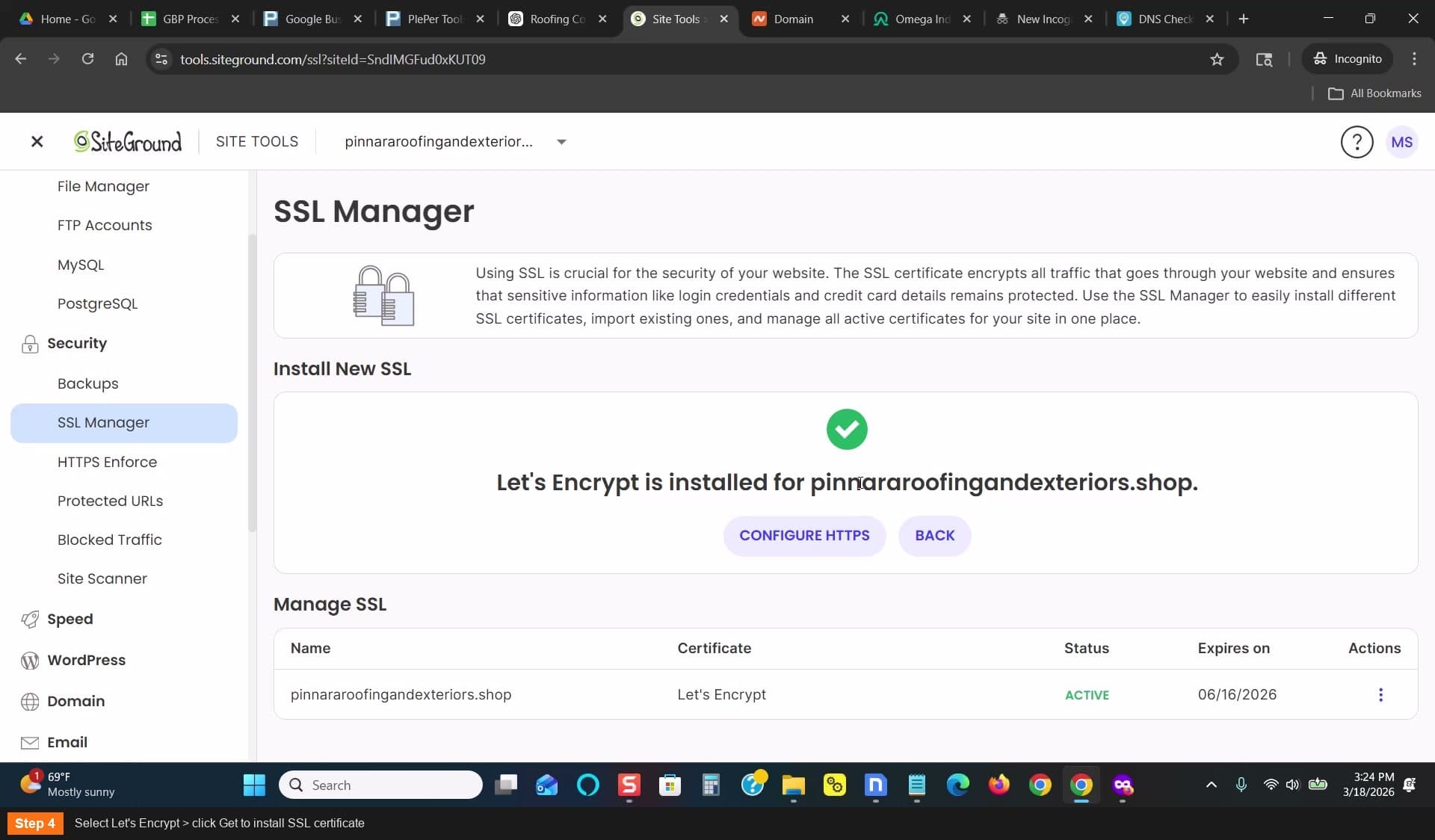Expand the site selector dropdown for pinnararoofingandexterior
1435x840 pixels.
(561, 141)
